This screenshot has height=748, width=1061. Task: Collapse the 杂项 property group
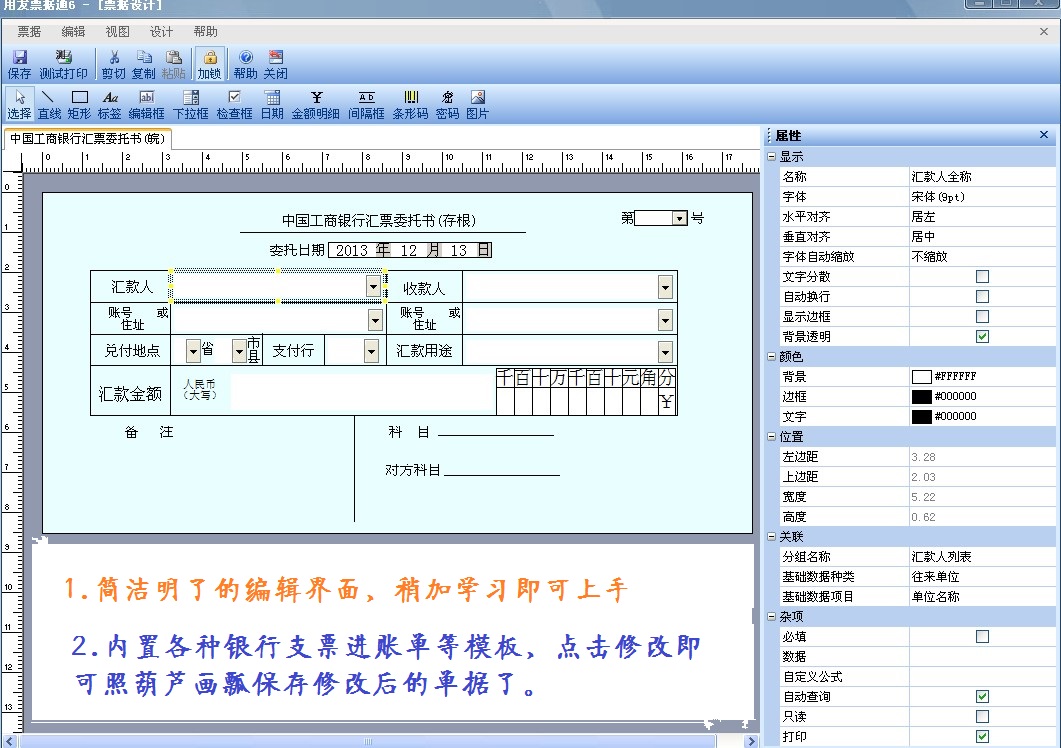[x=771, y=617]
